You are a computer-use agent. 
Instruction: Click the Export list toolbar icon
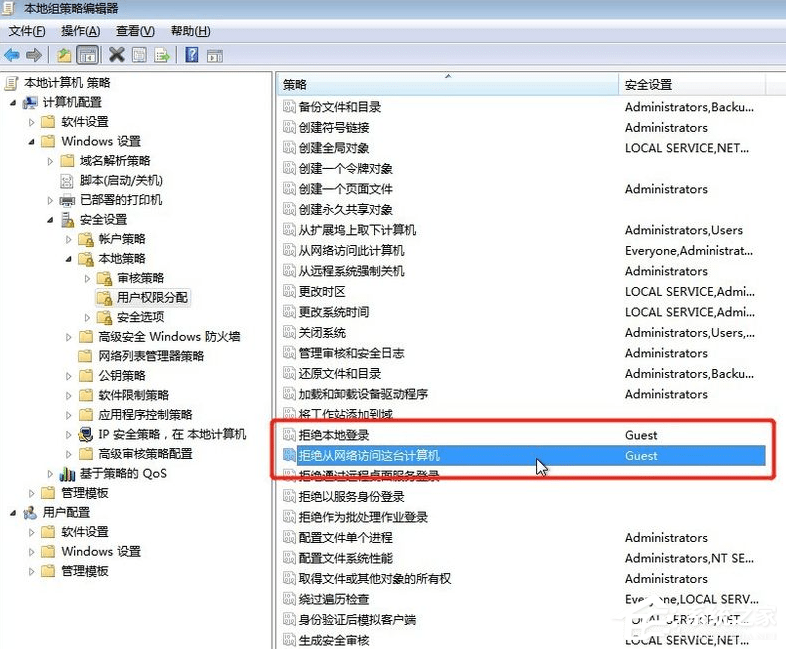(162, 55)
